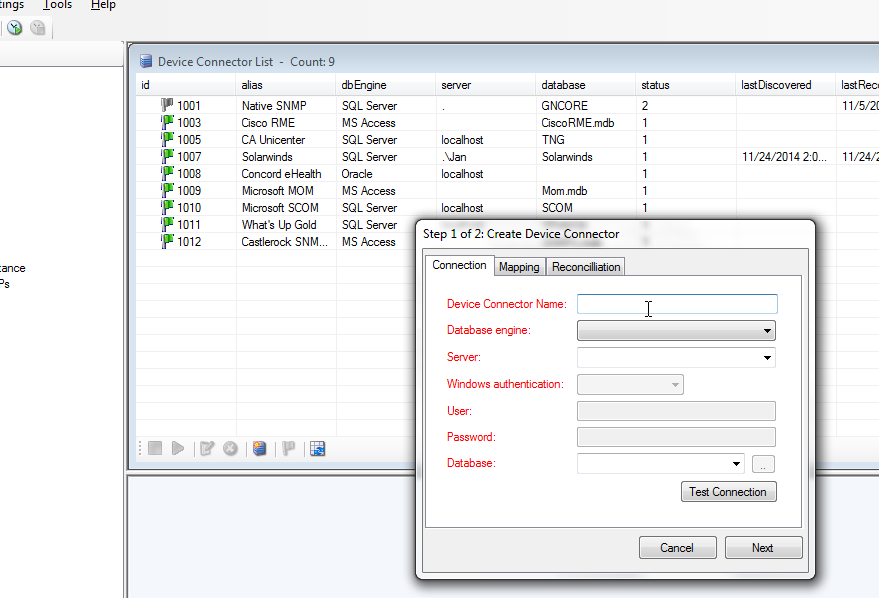879x598 pixels.
Task: Click the database connector icon in toolbar
Action: pos(260,449)
